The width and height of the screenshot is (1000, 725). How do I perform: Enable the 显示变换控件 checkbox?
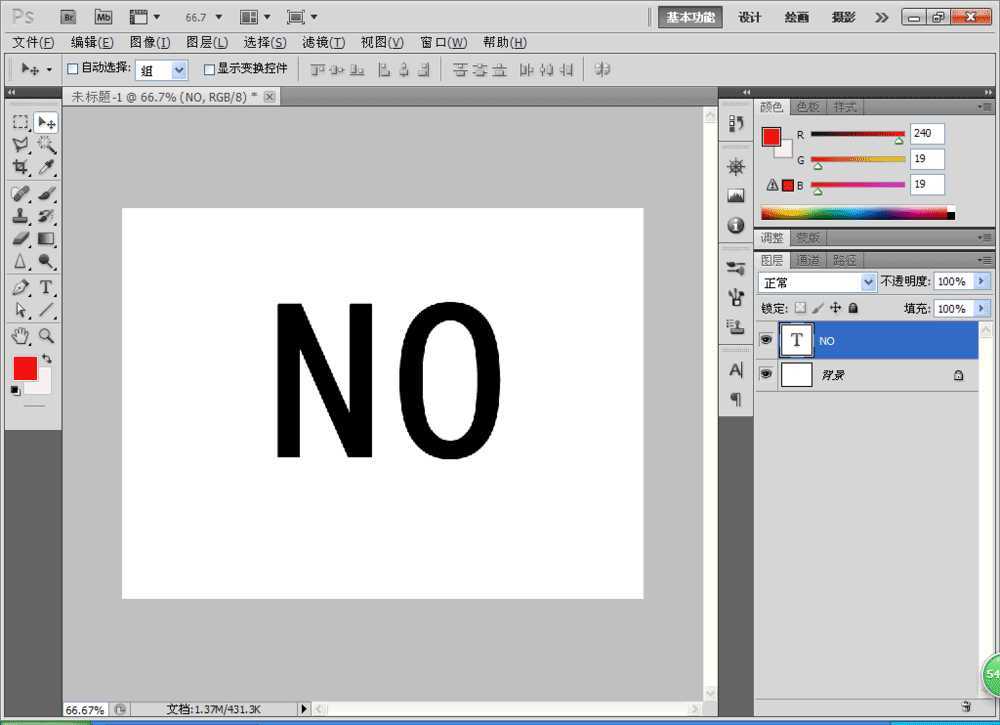(x=209, y=69)
